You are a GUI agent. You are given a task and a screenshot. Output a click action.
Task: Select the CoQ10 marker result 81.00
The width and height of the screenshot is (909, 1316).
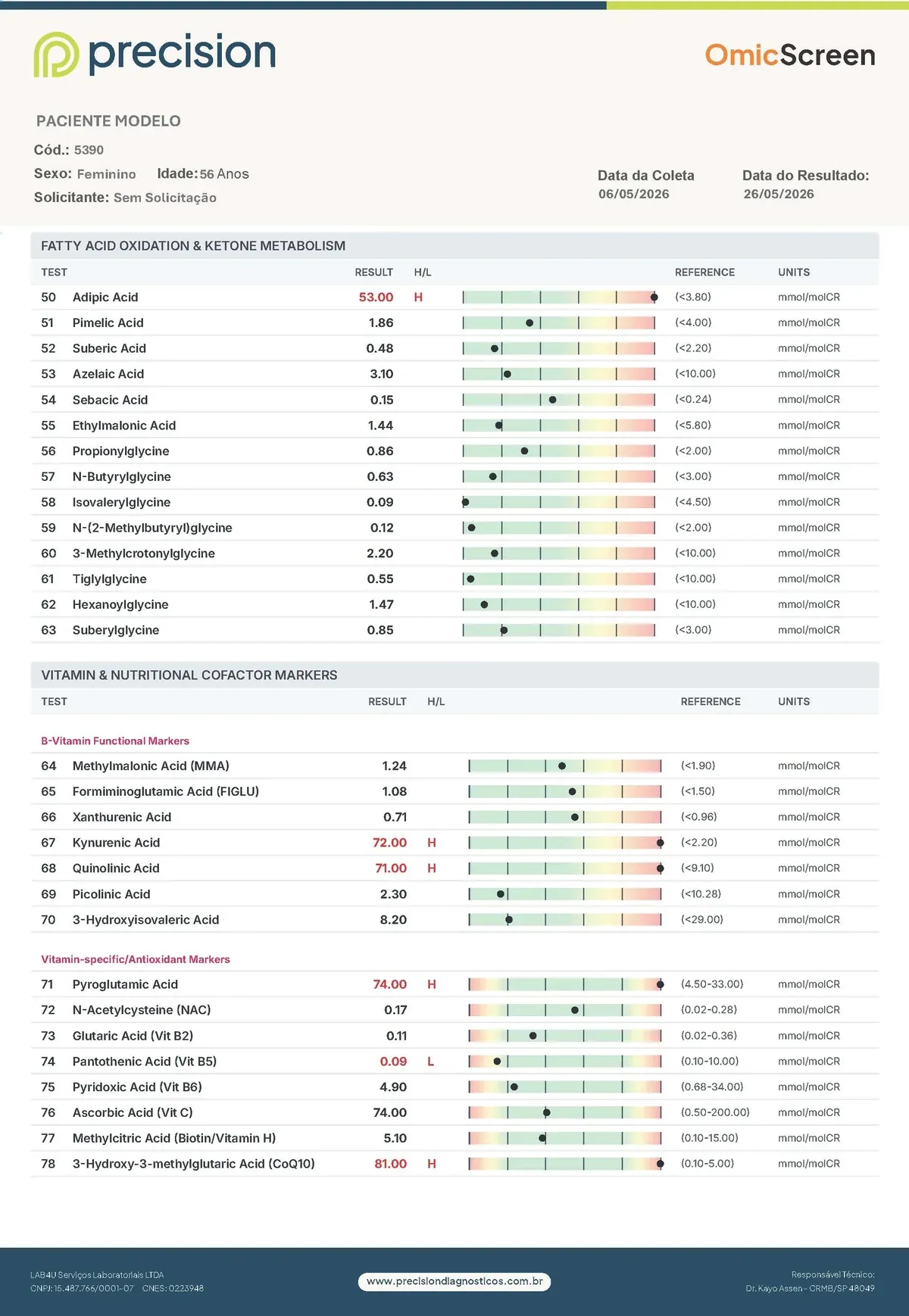(390, 1164)
